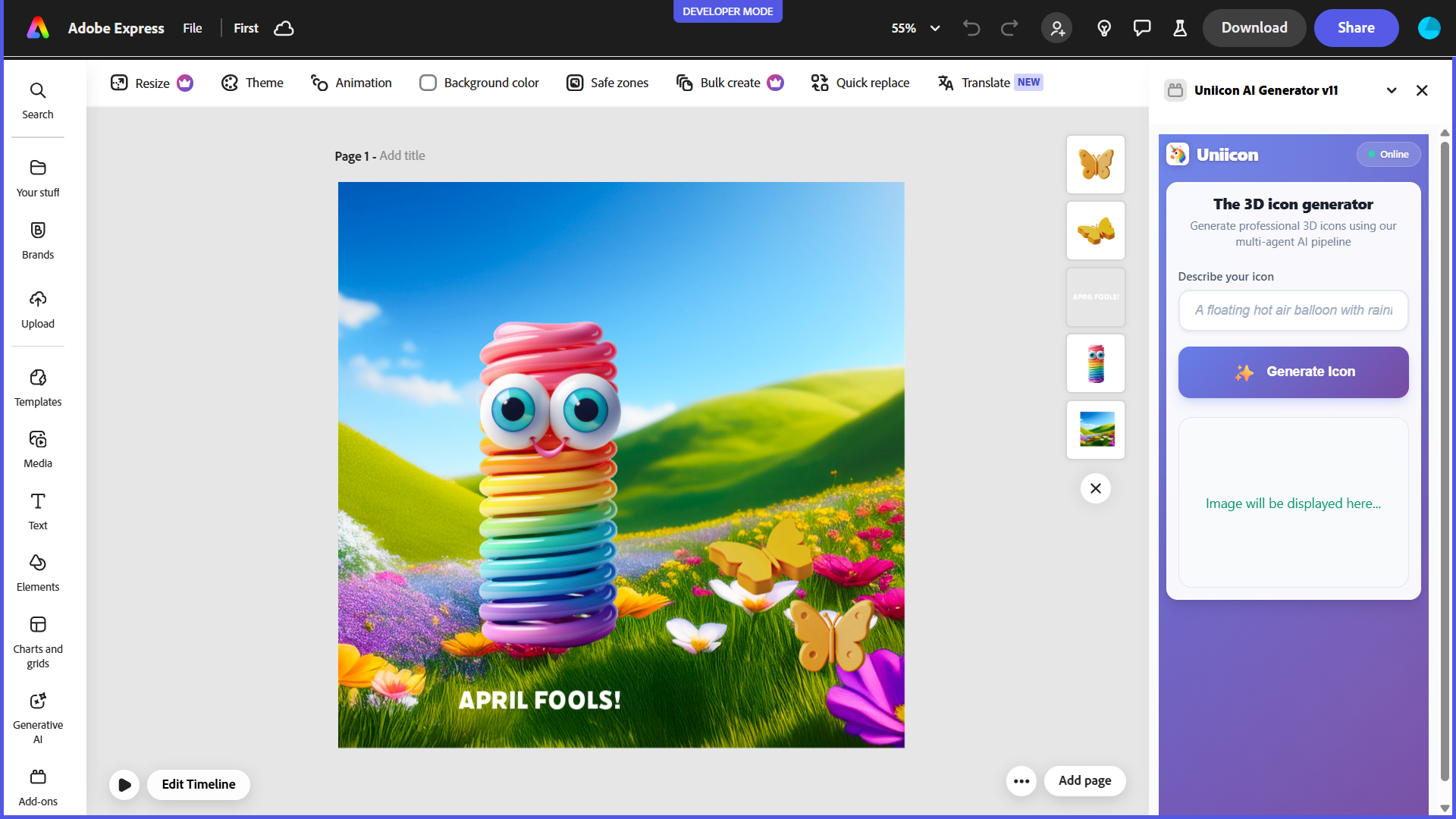Click the invite collaborators icon

pyautogui.click(x=1056, y=28)
